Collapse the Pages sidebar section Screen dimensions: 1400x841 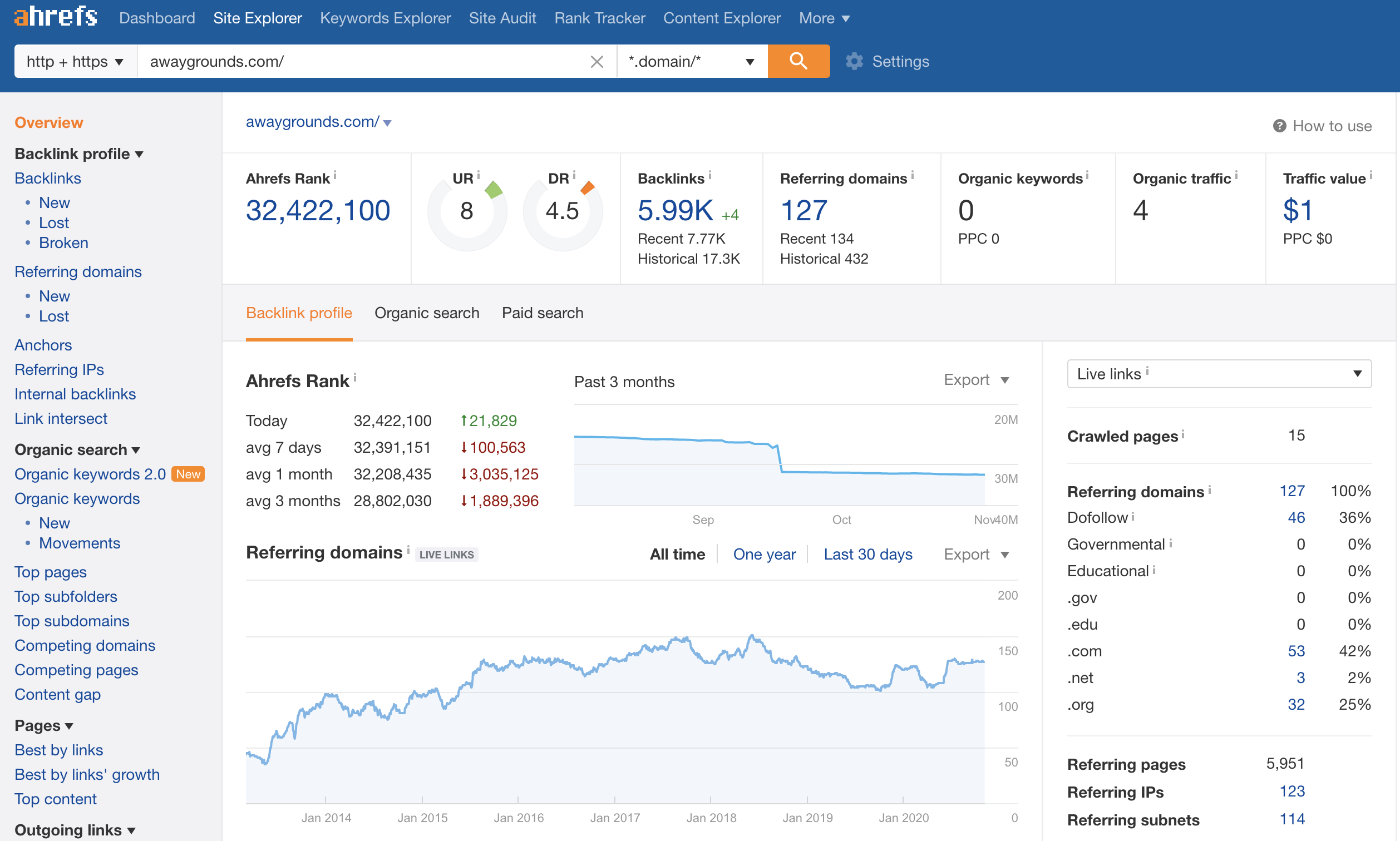coord(43,725)
